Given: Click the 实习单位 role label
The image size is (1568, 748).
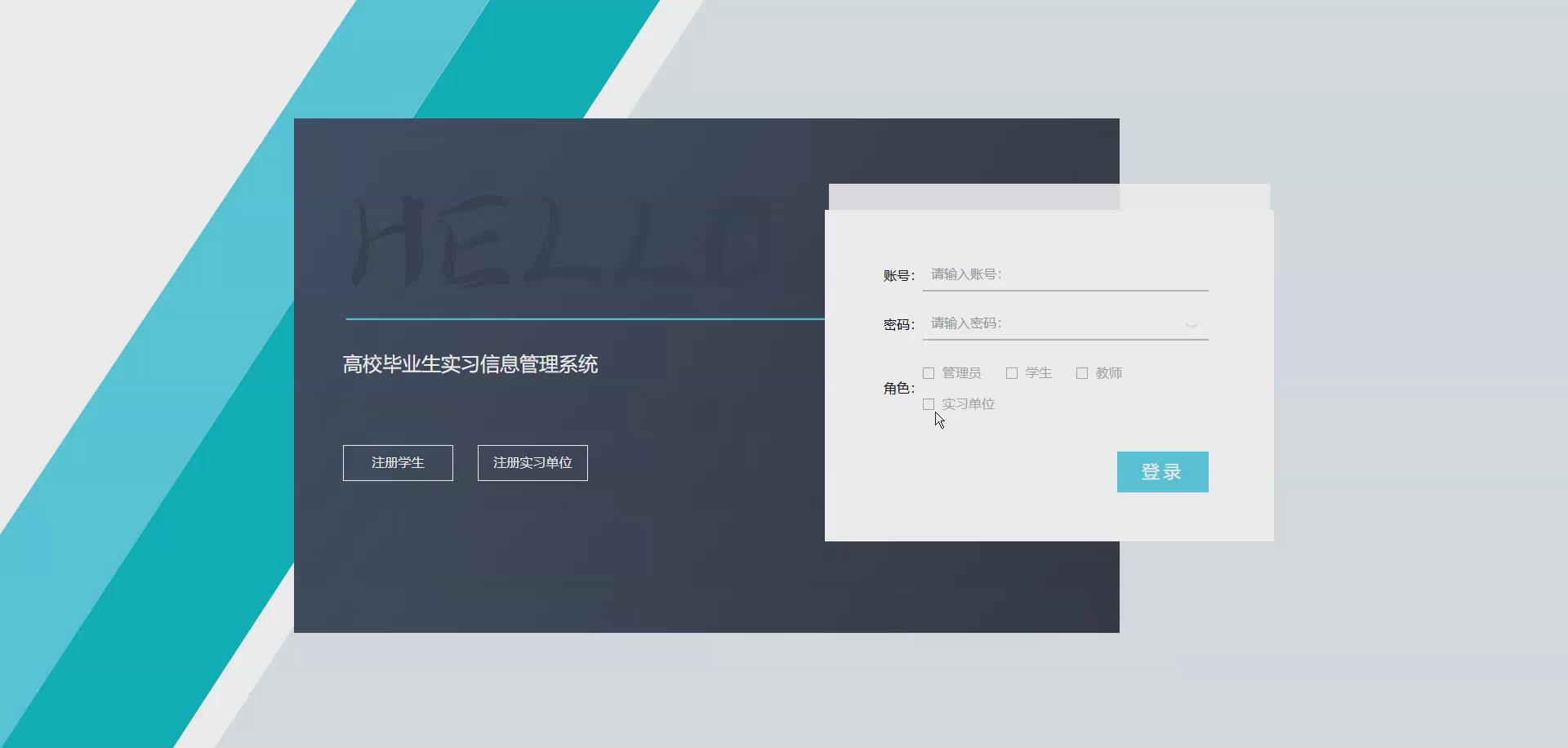Looking at the screenshot, I should pyautogui.click(x=968, y=403).
